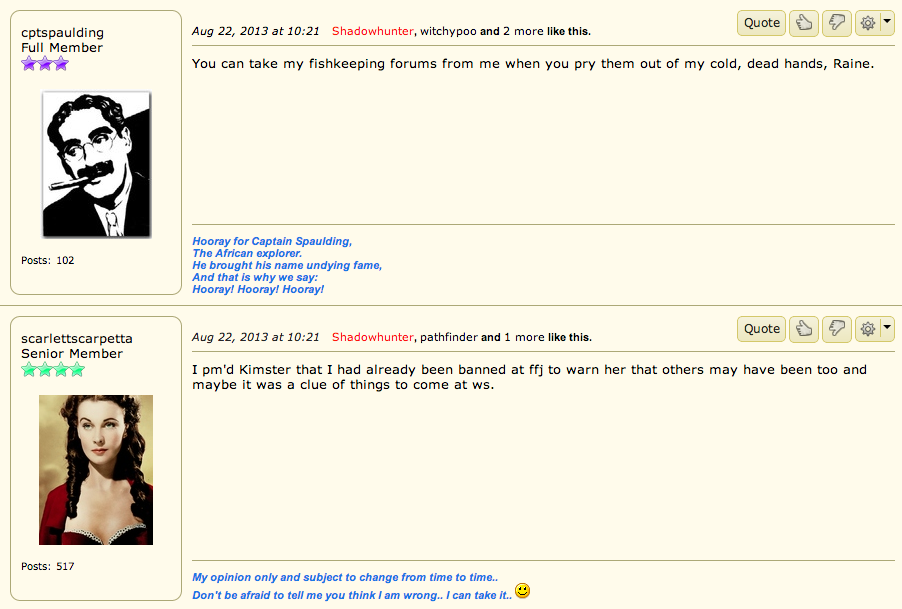This screenshot has width=902, height=609.
Task: Dislike scarlettscarpetta's post with thumbs-down icon
Action: tap(836, 329)
